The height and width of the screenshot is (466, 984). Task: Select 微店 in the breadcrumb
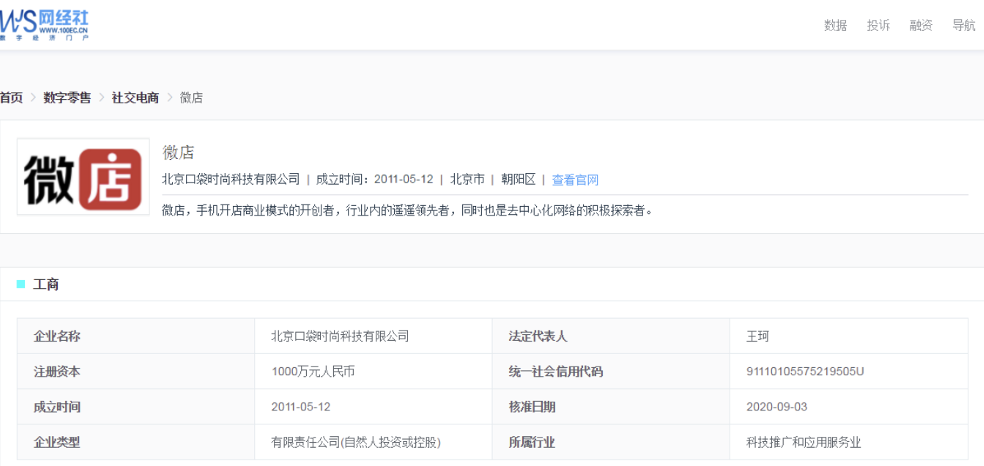click(x=191, y=98)
